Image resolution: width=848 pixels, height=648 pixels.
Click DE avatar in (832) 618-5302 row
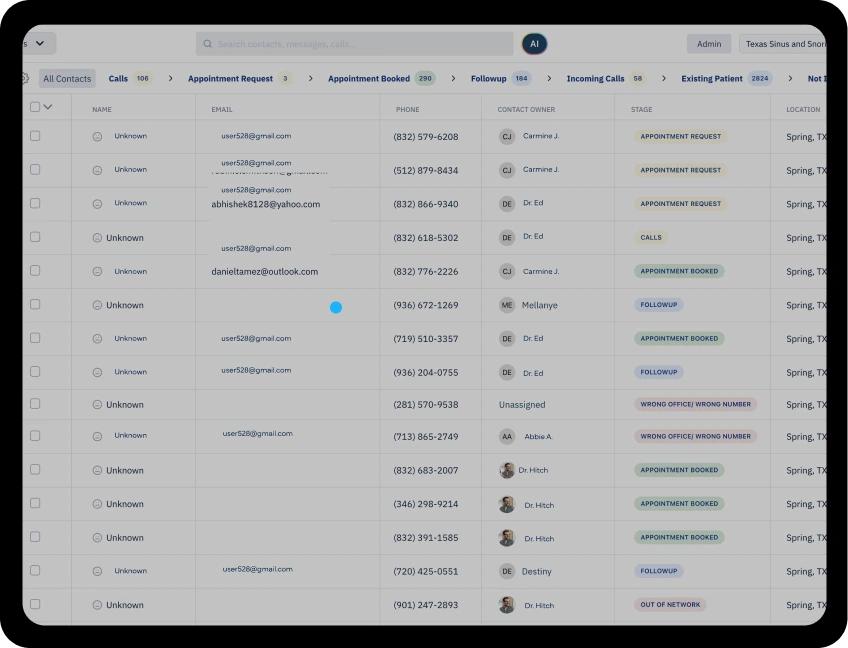(x=507, y=237)
